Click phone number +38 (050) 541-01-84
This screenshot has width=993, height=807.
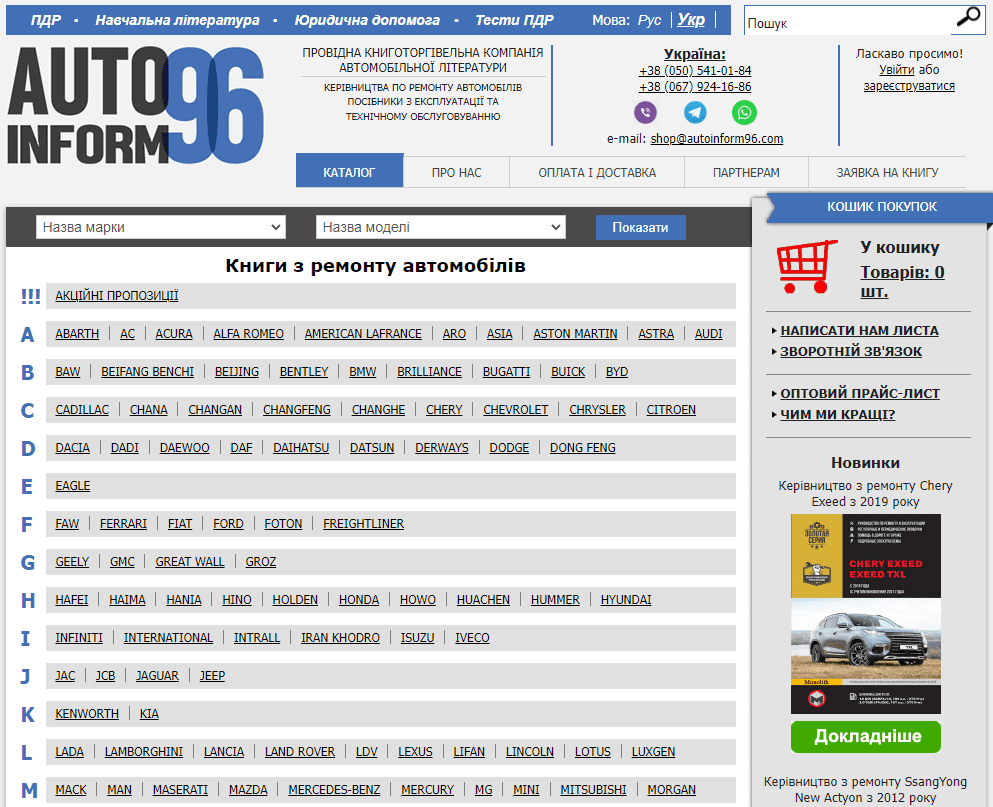click(695, 70)
